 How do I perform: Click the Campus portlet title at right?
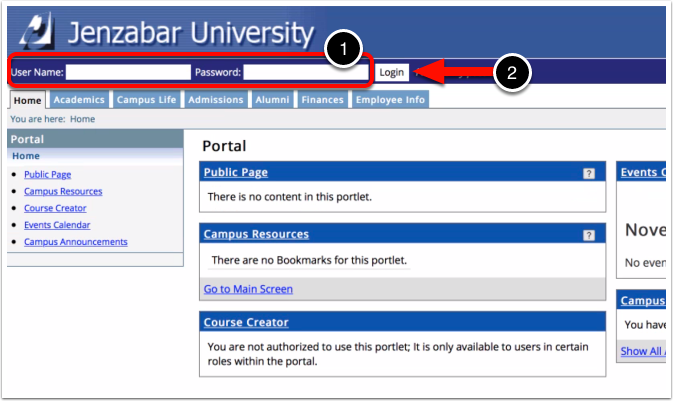coord(643,301)
